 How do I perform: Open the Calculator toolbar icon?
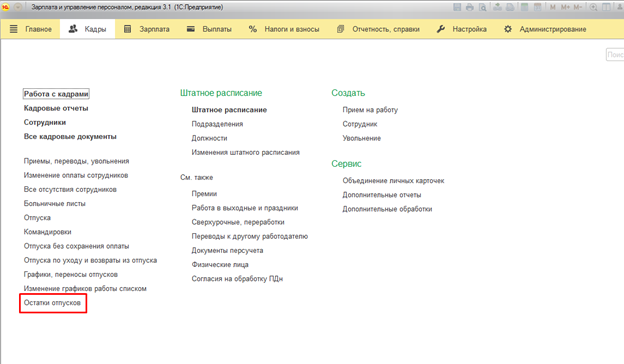coord(525,7)
